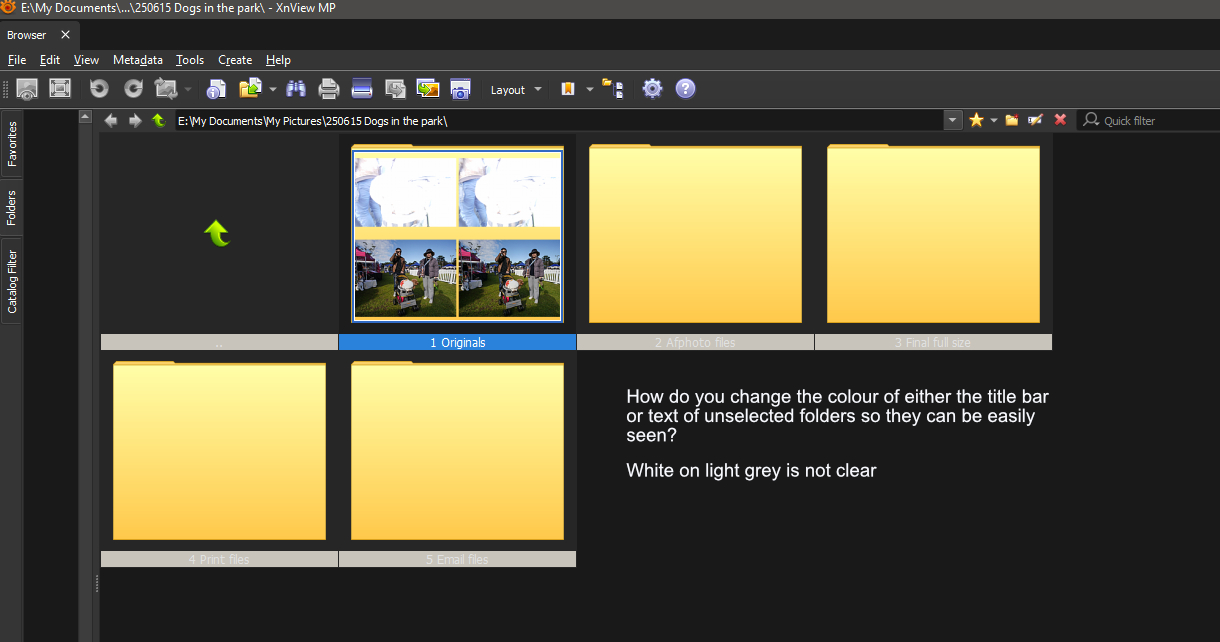Expand the favorites star dropdown arrow
This screenshot has width=1220, height=642.
[994, 120]
